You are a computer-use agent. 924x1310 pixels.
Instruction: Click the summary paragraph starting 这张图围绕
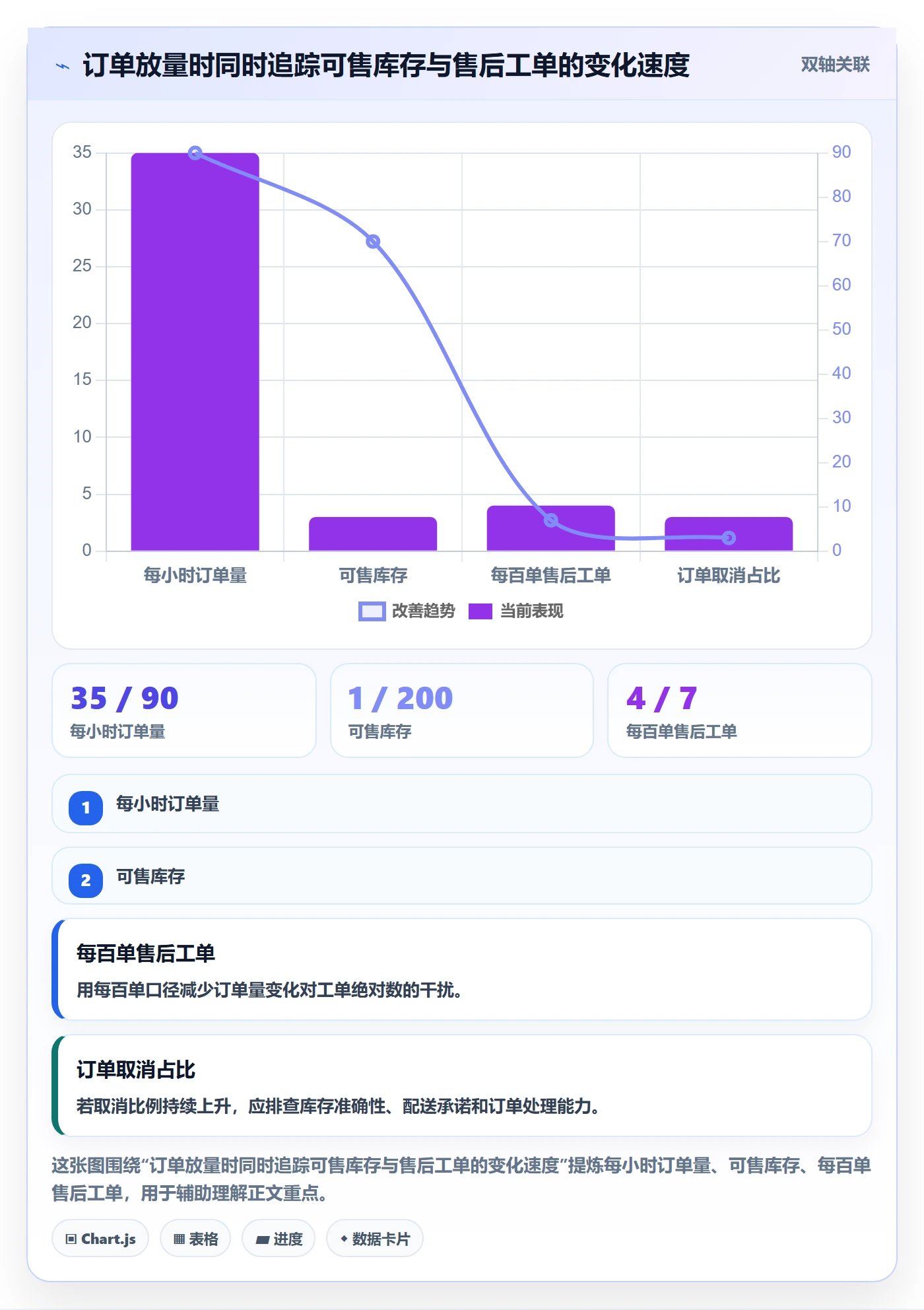coord(461,1179)
